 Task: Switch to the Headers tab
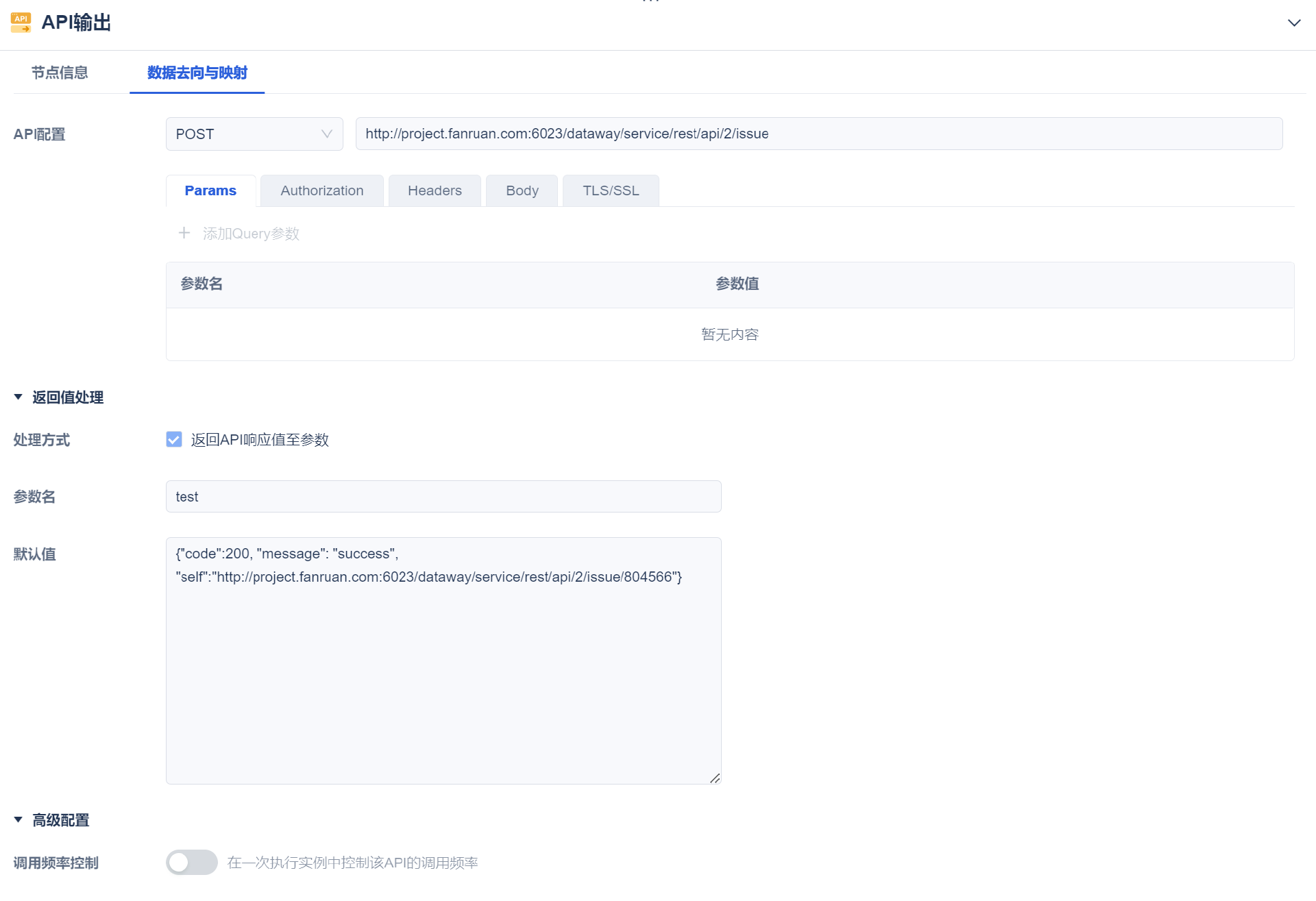point(435,190)
